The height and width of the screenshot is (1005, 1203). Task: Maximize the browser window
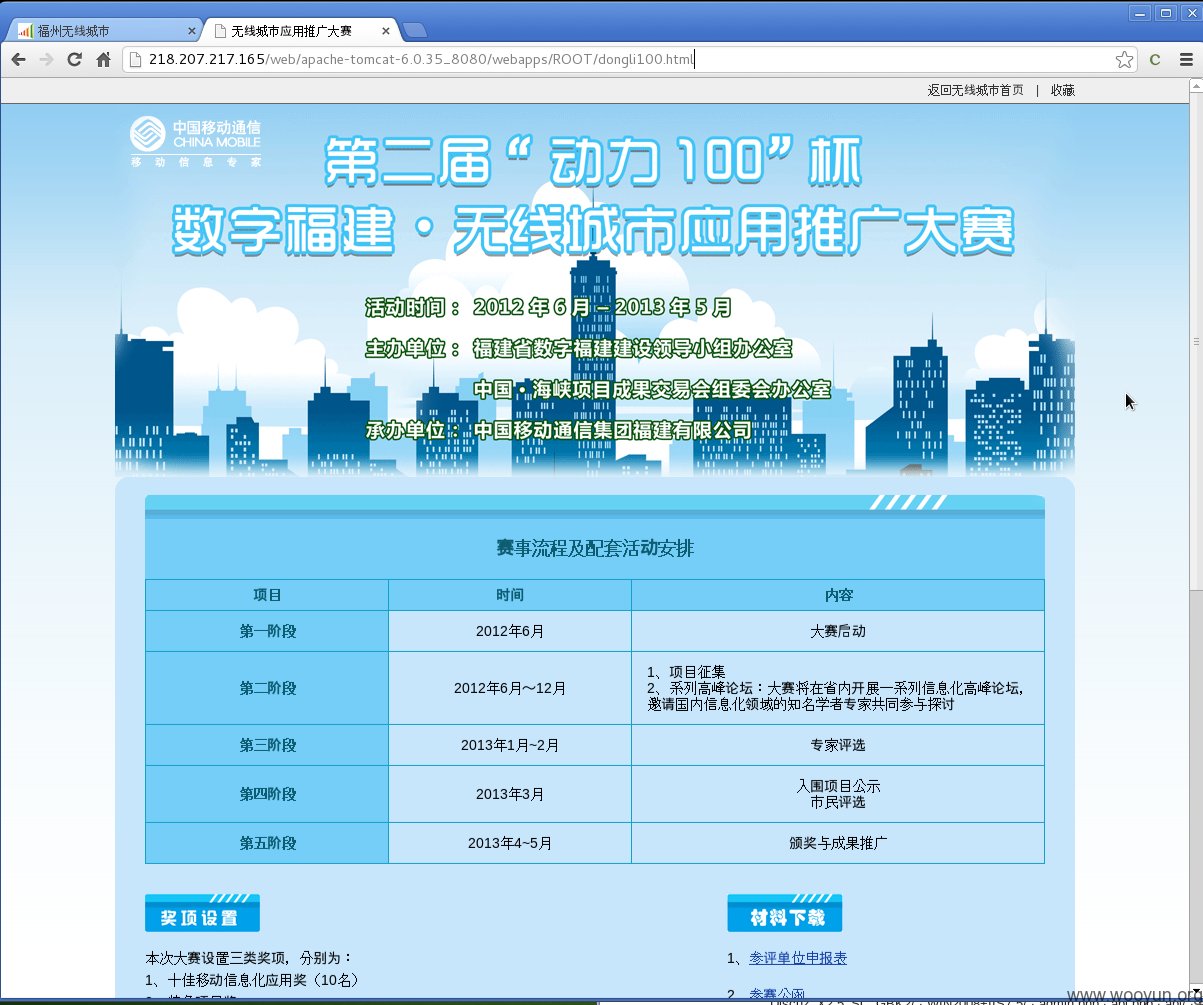tap(1166, 13)
